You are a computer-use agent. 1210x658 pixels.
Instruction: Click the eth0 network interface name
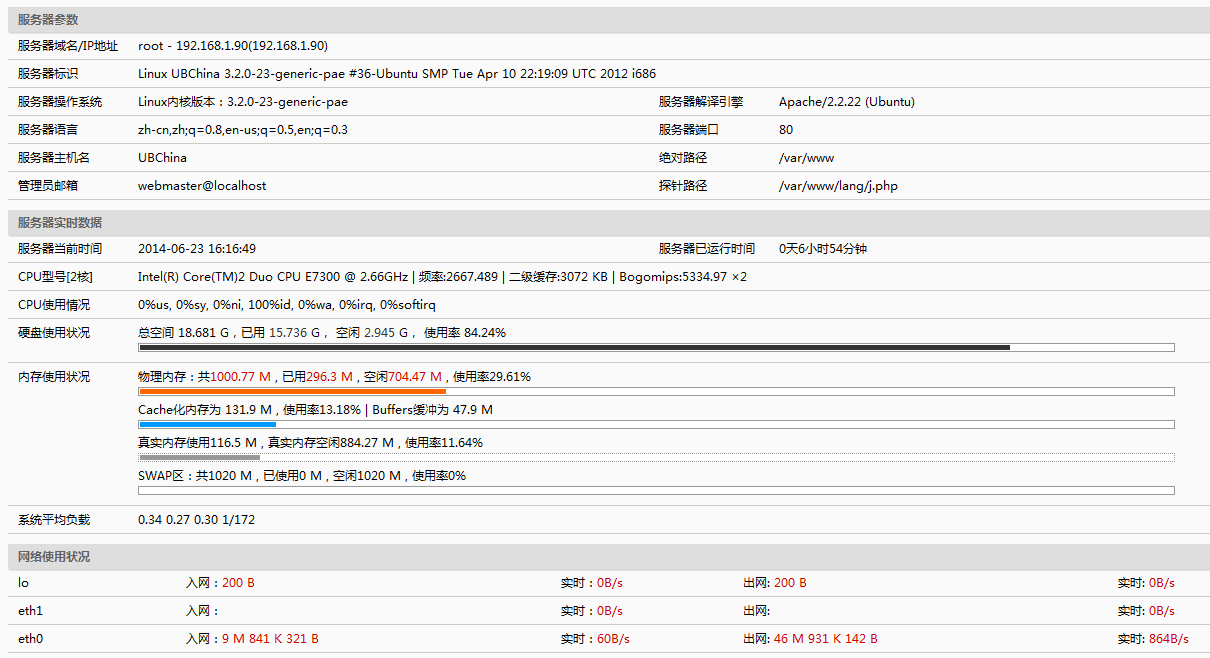click(30, 639)
